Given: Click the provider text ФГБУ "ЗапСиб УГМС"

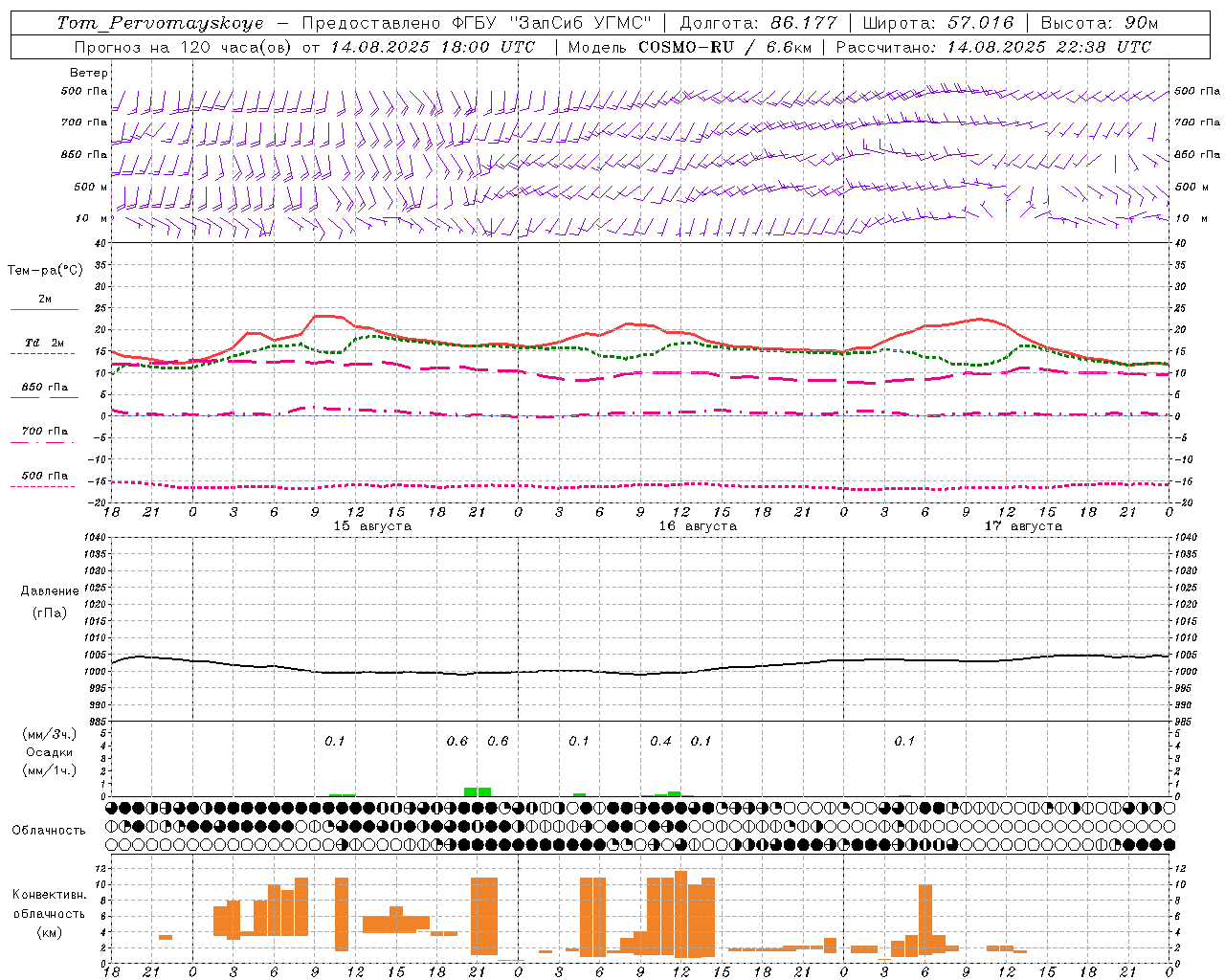Looking at the screenshot, I should tap(551, 23).
